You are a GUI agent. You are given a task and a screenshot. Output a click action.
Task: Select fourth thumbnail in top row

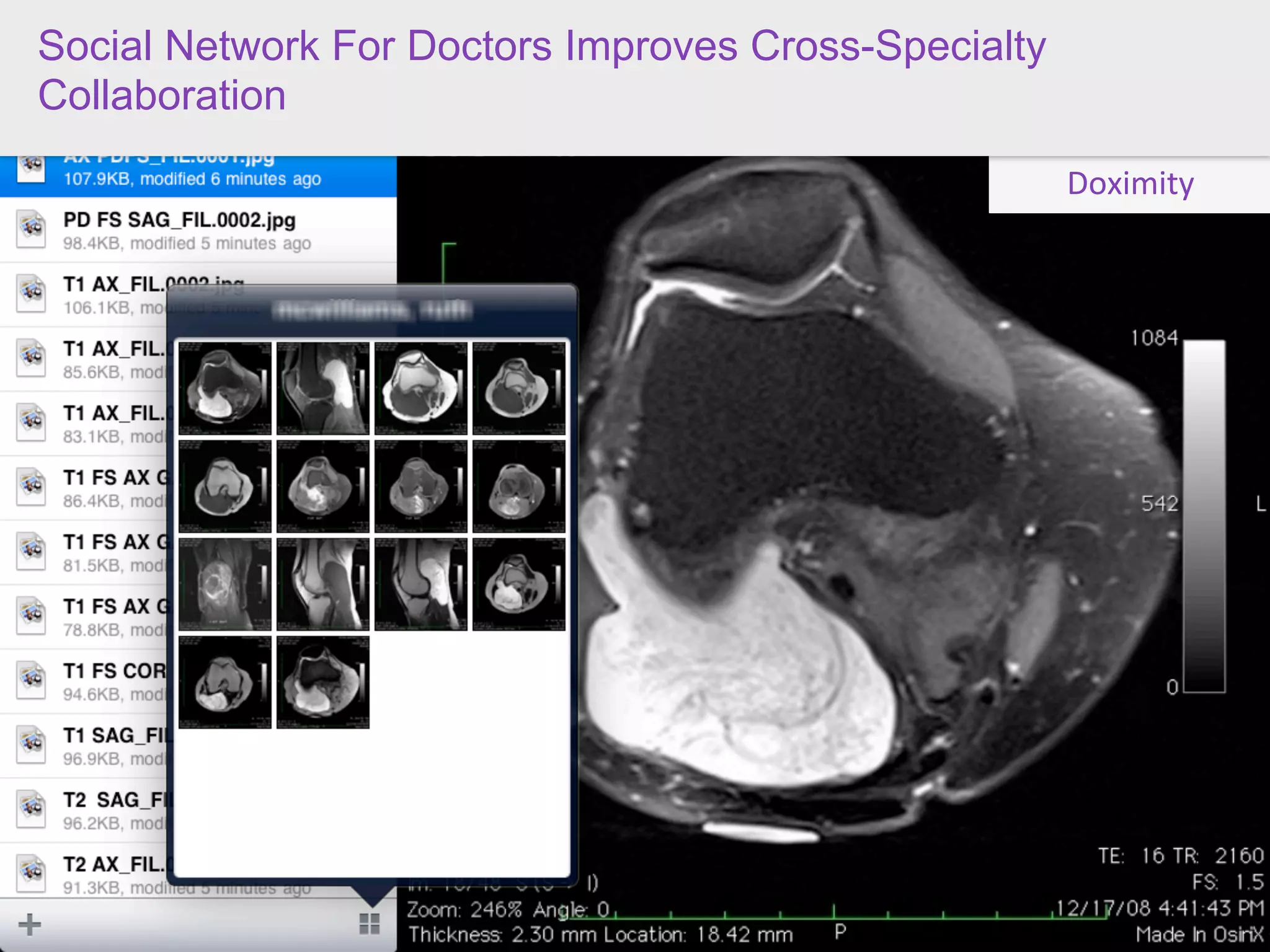click(x=519, y=389)
